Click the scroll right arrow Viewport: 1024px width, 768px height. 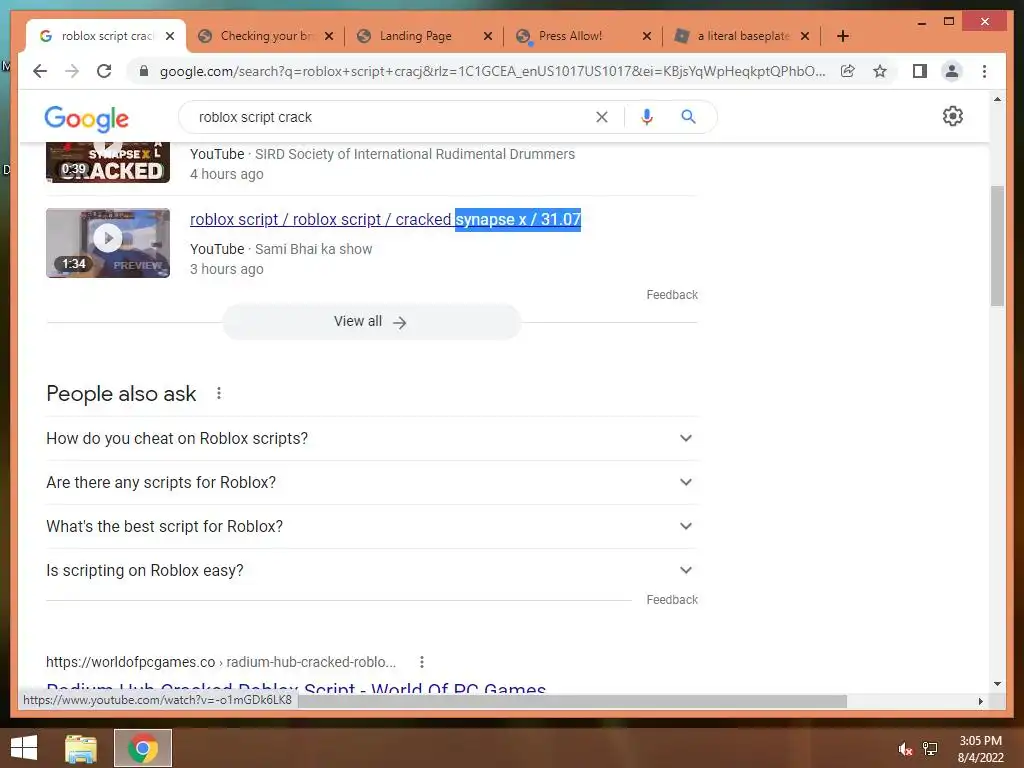click(x=980, y=701)
